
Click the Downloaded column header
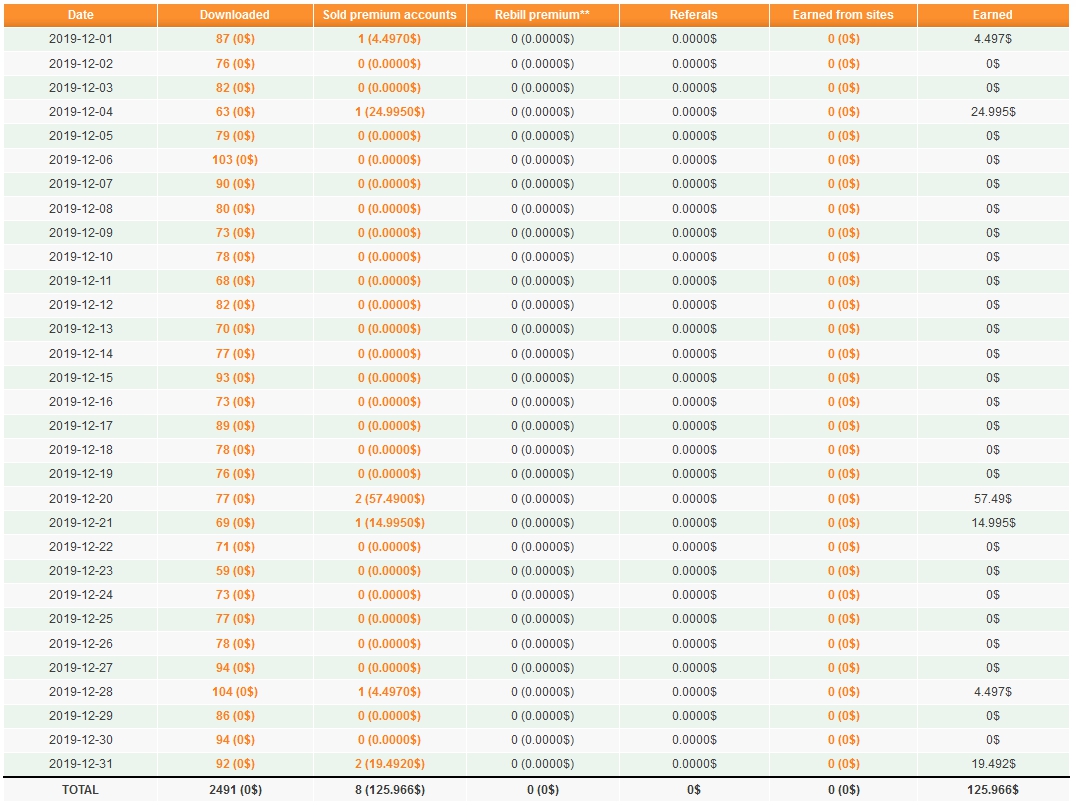pyautogui.click(x=235, y=14)
